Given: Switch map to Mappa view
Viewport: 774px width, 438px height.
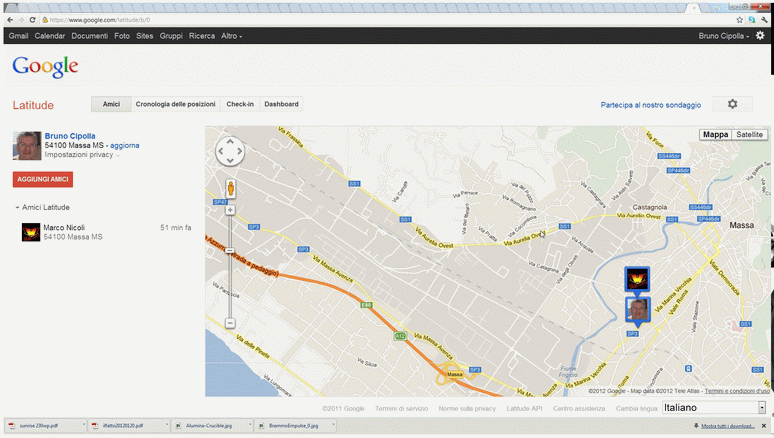Looking at the screenshot, I should (x=715, y=134).
